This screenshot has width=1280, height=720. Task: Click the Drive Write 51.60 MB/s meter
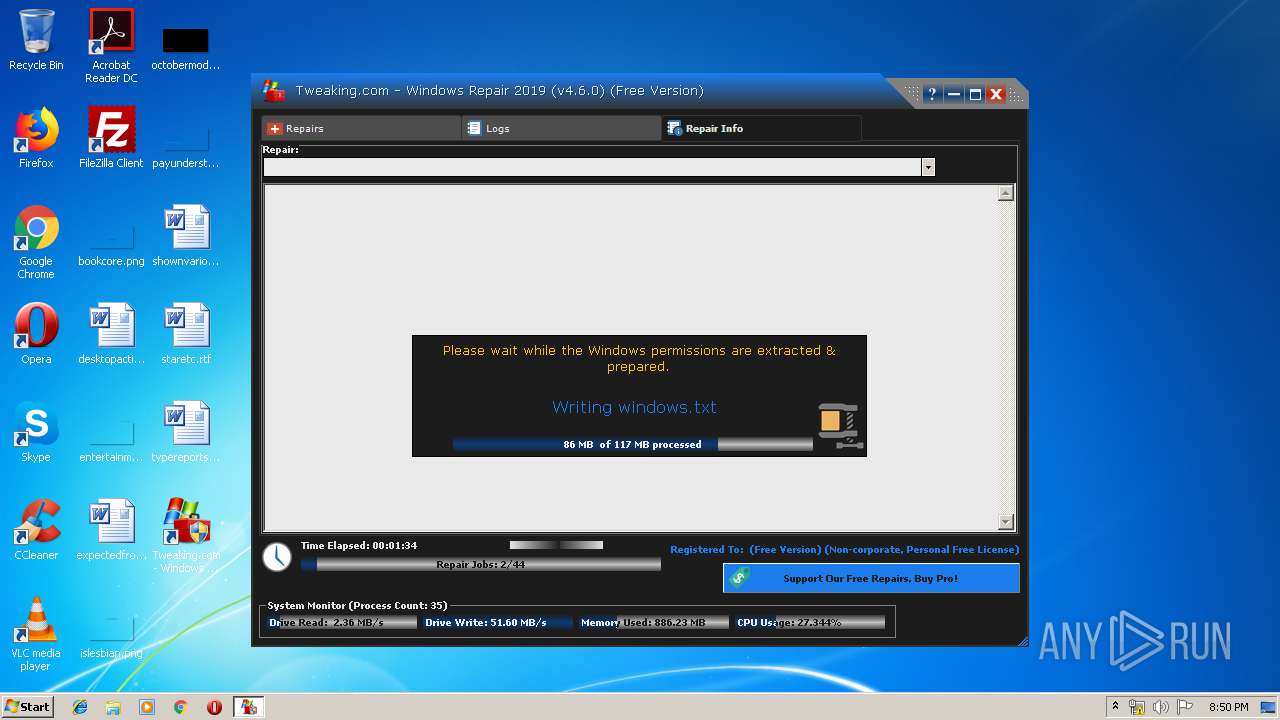click(x=498, y=622)
